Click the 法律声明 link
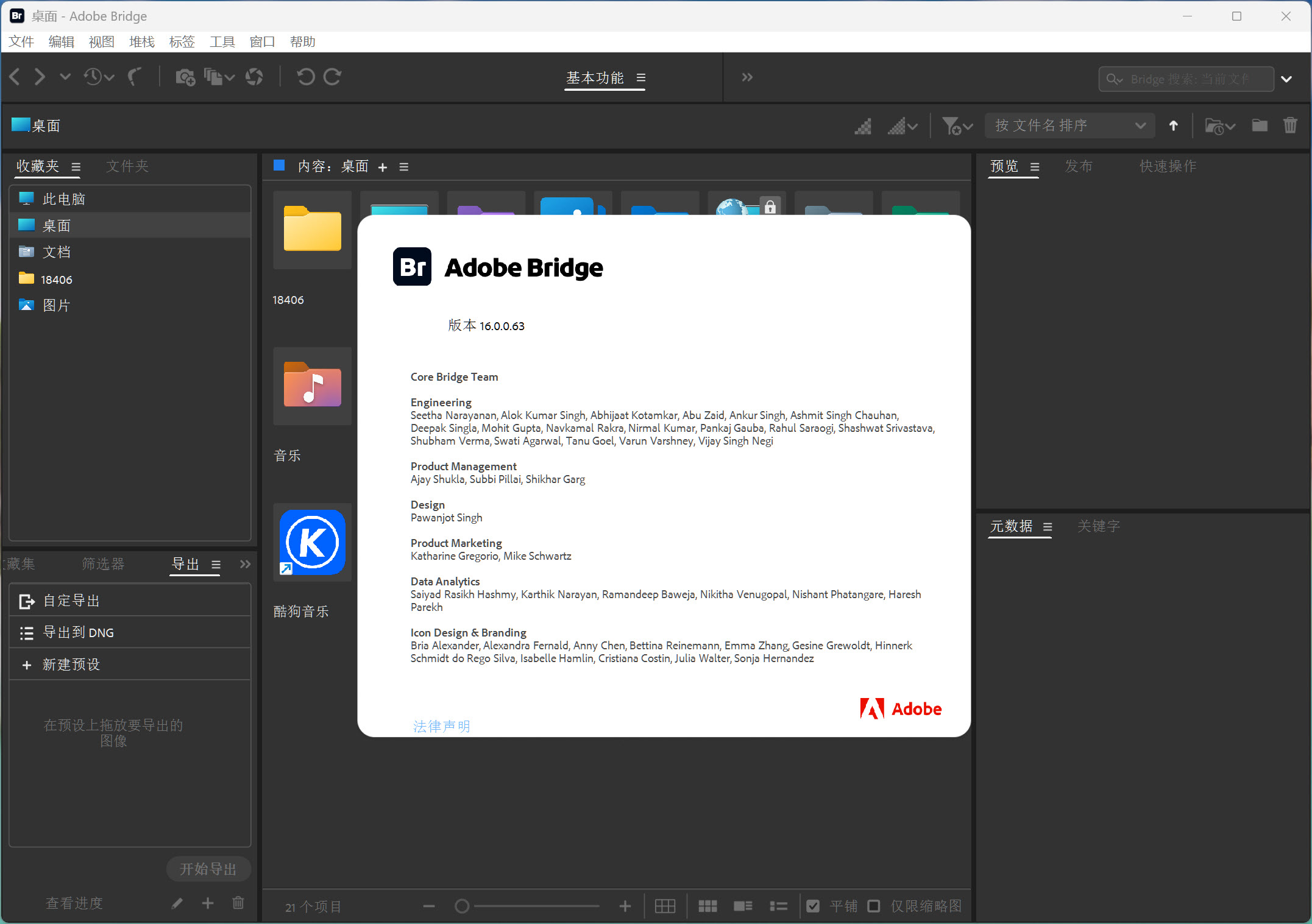This screenshot has width=1312, height=924. [x=441, y=726]
